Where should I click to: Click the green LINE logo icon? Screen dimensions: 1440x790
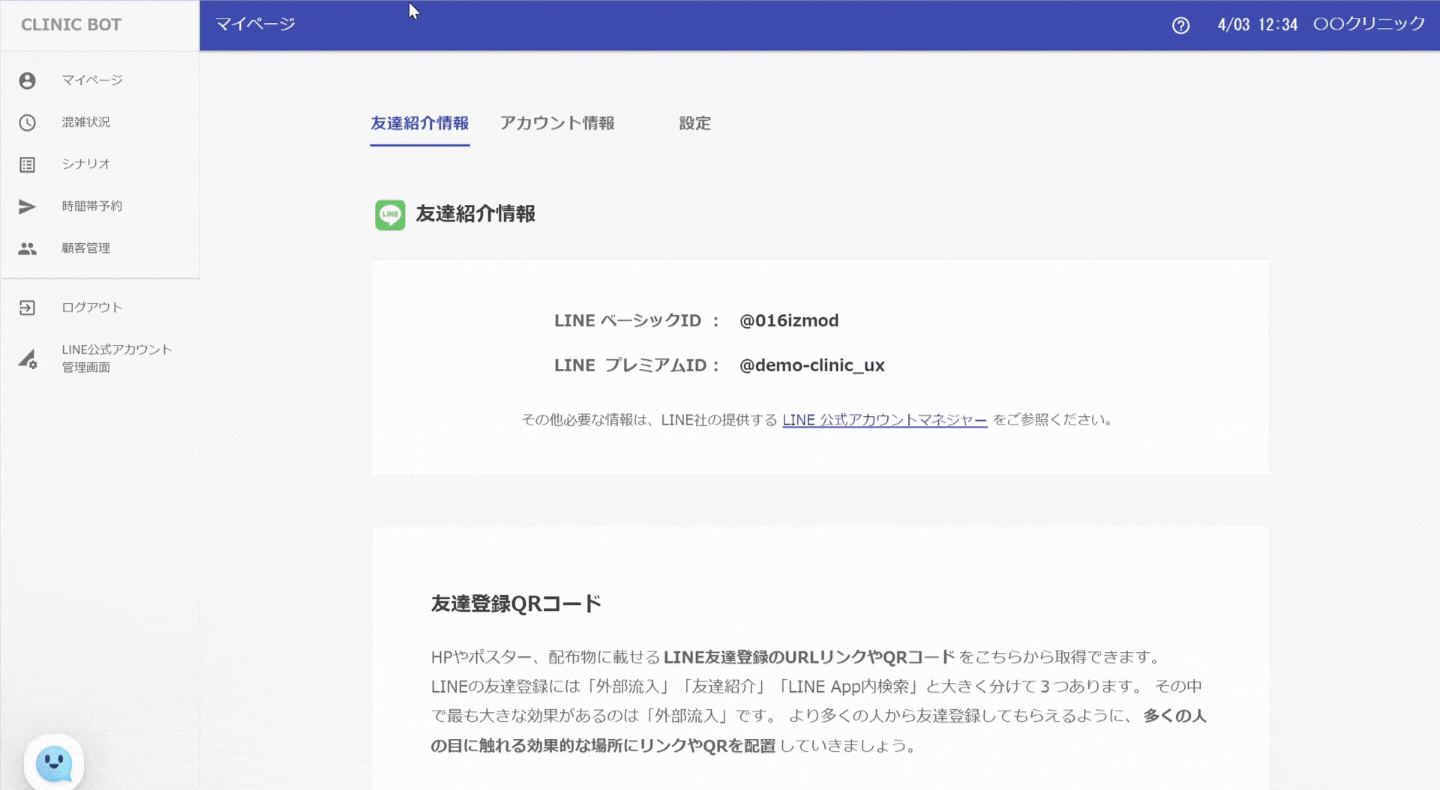(x=390, y=215)
